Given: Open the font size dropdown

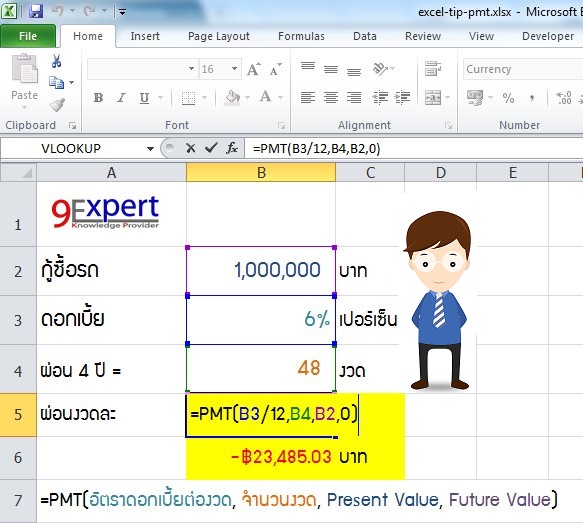Looking at the screenshot, I should (x=234, y=69).
